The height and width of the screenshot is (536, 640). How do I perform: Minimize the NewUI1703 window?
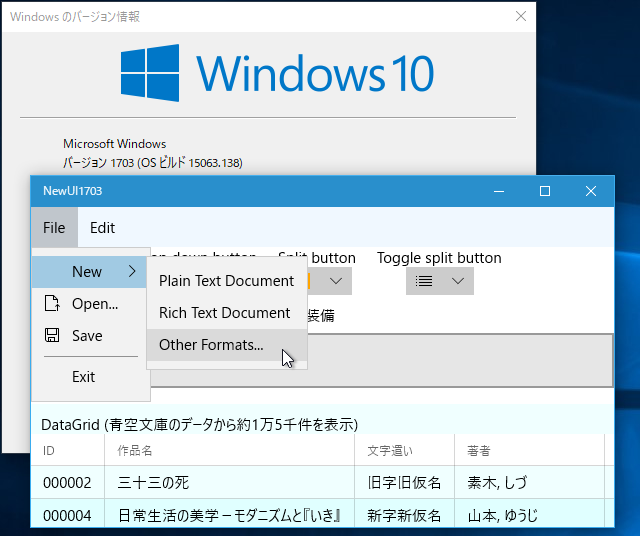pyautogui.click(x=499, y=191)
